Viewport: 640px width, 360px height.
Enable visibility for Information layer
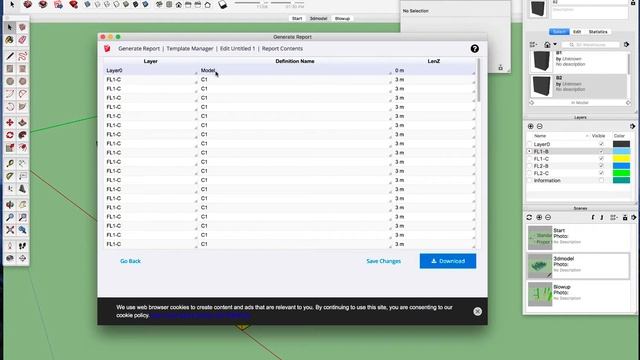(x=601, y=180)
